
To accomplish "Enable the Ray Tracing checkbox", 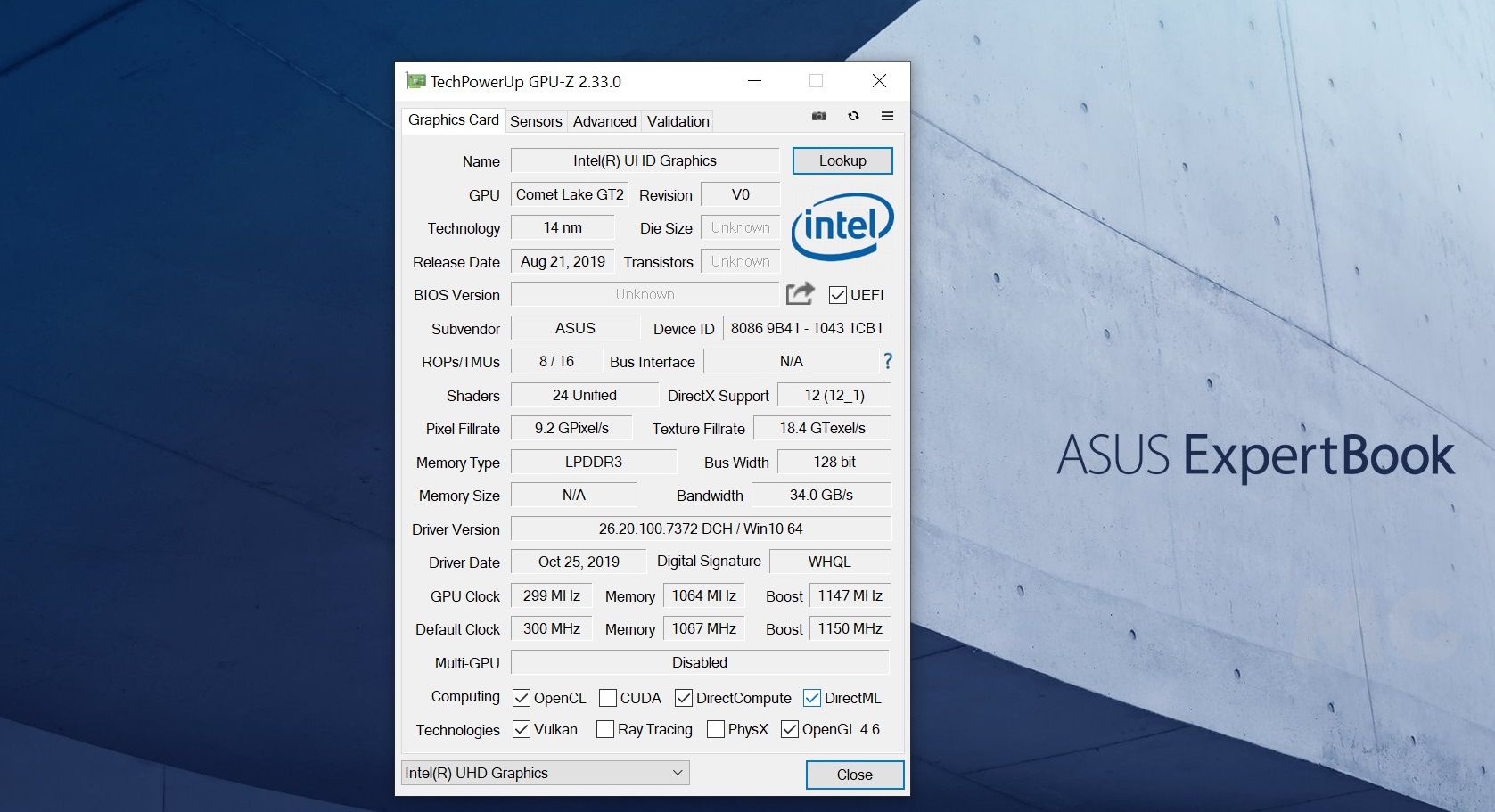I will [x=605, y=729].
